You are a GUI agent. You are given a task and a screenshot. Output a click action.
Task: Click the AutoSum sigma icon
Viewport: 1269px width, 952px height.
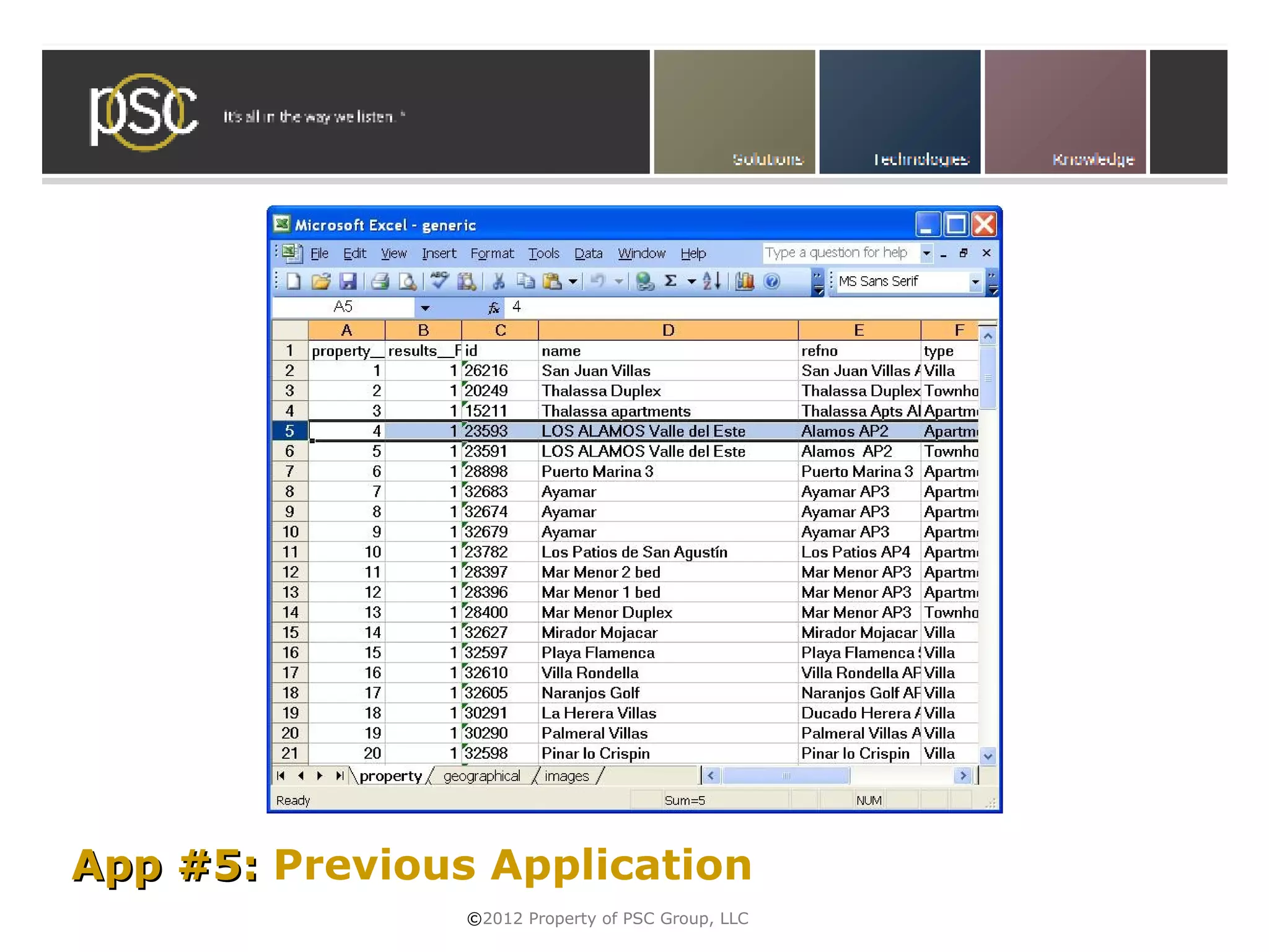click(x=670, y=281)
